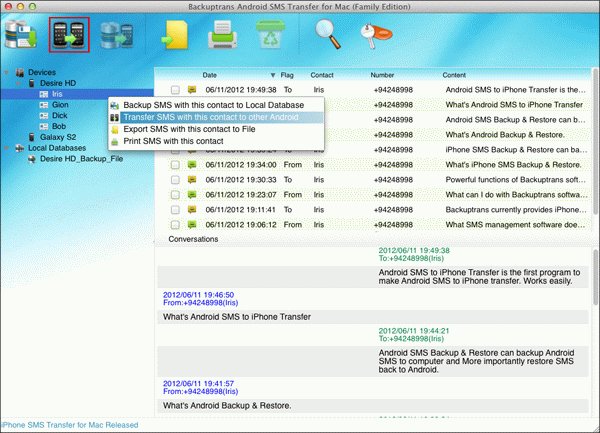The width and height of the screenshot is (600, 433).
Task: Click the Date column sort arrow
Action: (273, 75)
